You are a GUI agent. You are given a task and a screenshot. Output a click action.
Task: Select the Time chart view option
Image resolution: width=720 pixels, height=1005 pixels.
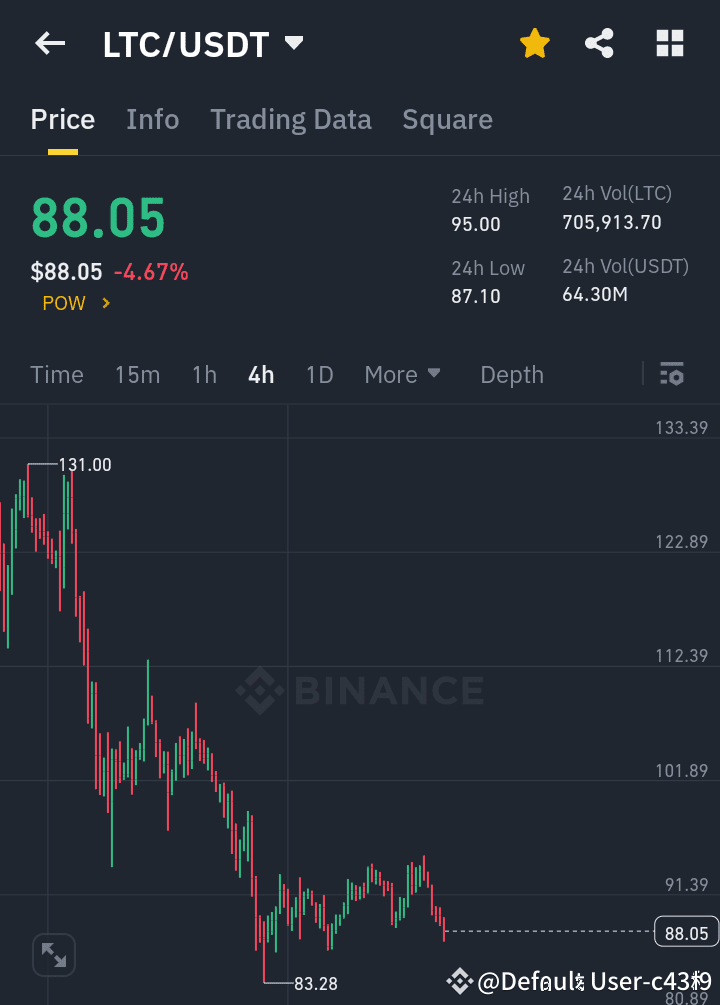pyautogui.click(x=56, y=374)
